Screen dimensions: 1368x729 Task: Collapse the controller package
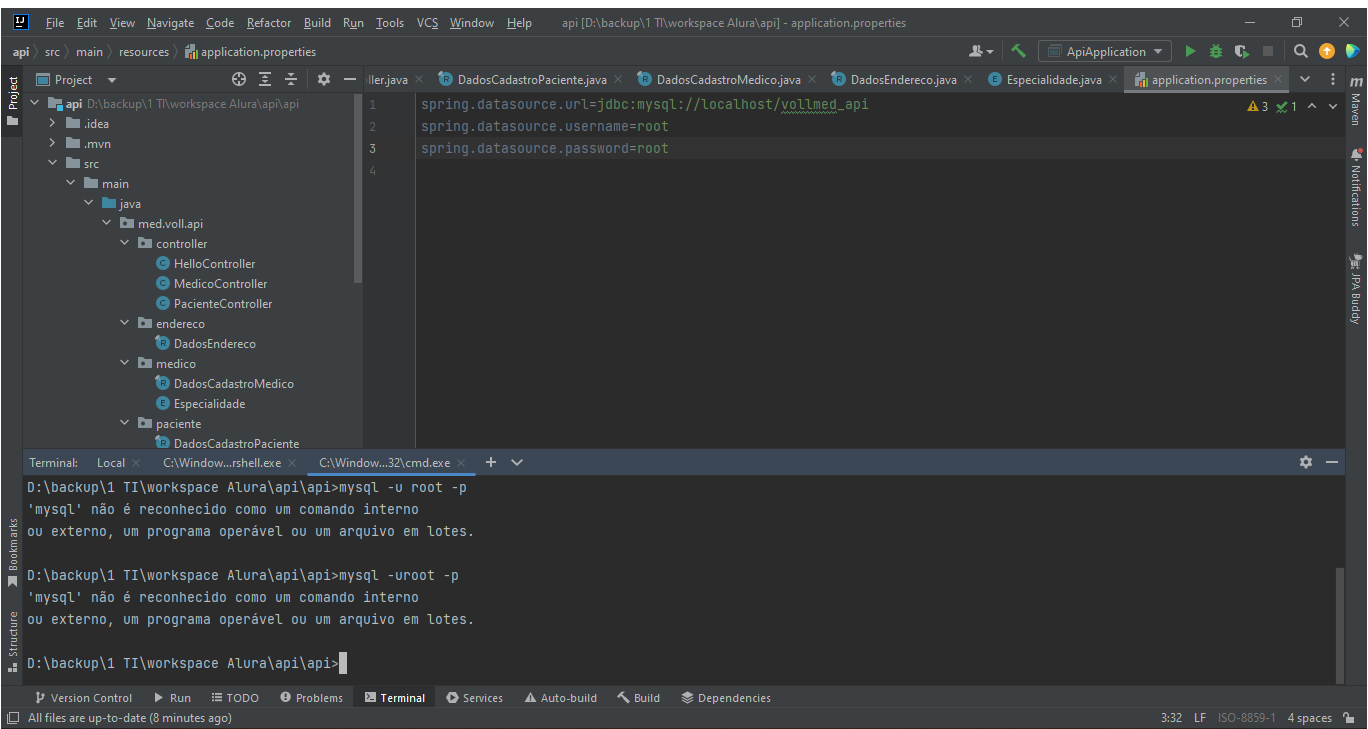(x=125, y=243)
